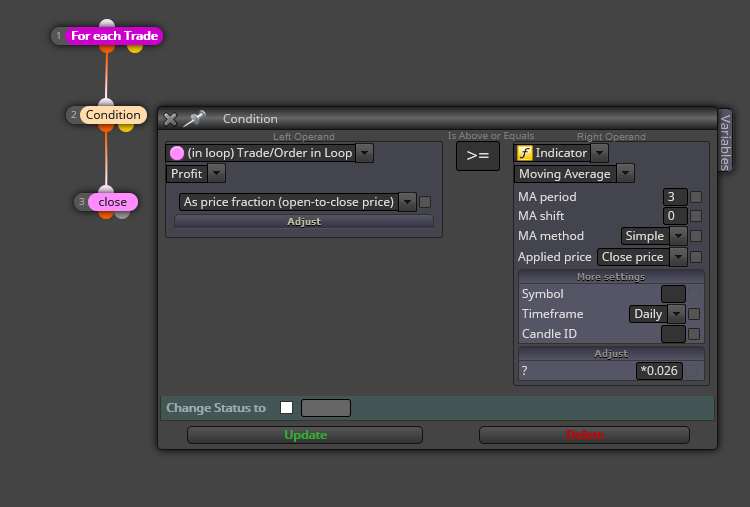This screenshot has width=750, height=507.
Task: Select the close block in the flow
Action: (x=112, y=202)
